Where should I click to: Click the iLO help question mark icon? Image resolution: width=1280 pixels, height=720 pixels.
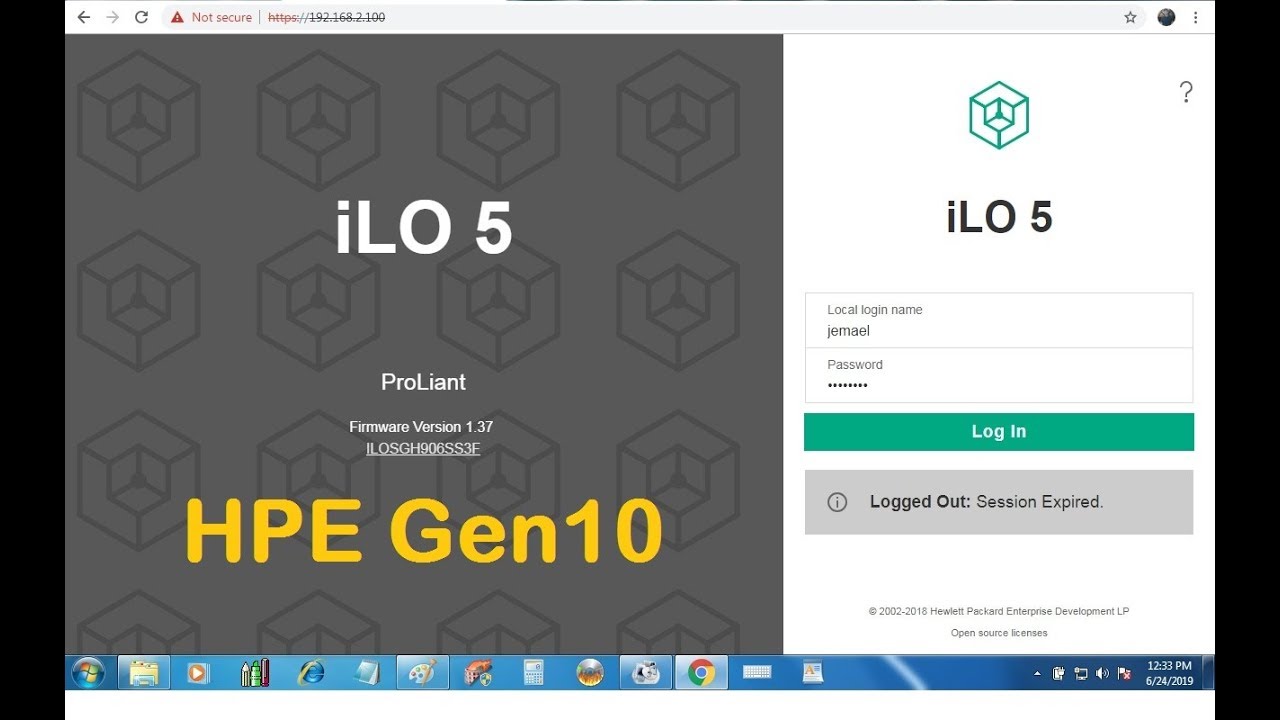pyautogui.click(x=1186, y=93)
